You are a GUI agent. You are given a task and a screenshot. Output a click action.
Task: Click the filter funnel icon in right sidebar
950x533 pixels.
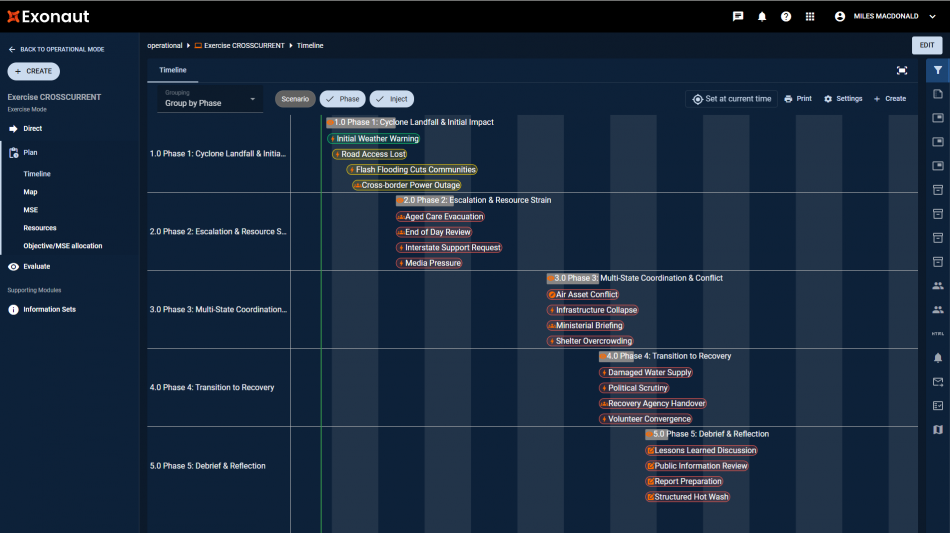click(x=937, y=70)
